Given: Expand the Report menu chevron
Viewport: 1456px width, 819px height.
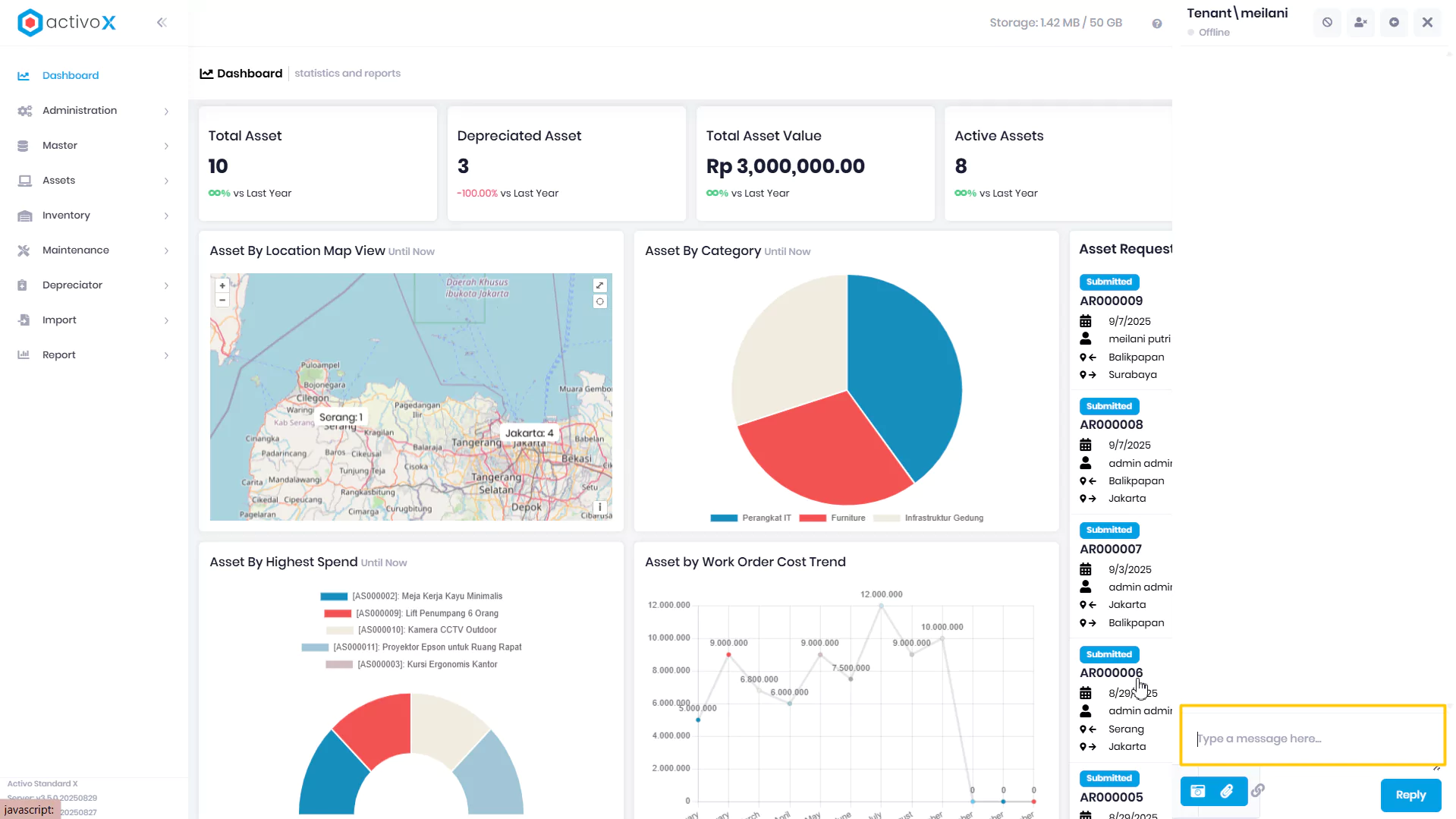Looking at the screenshot, I should (x=166, y=356).
